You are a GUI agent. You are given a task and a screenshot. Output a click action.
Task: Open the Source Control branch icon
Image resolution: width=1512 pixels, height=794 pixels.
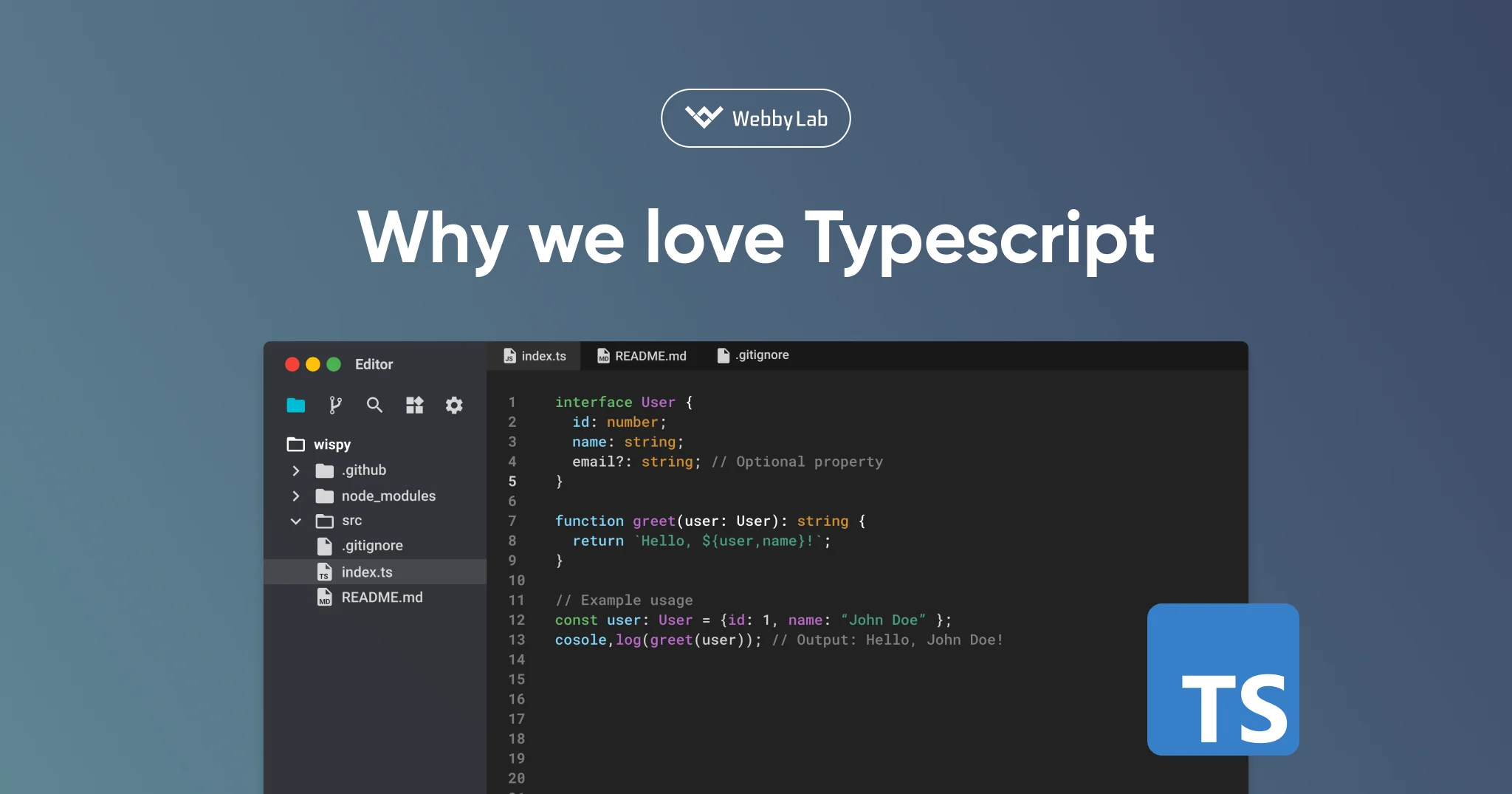(x=335, y=405)
